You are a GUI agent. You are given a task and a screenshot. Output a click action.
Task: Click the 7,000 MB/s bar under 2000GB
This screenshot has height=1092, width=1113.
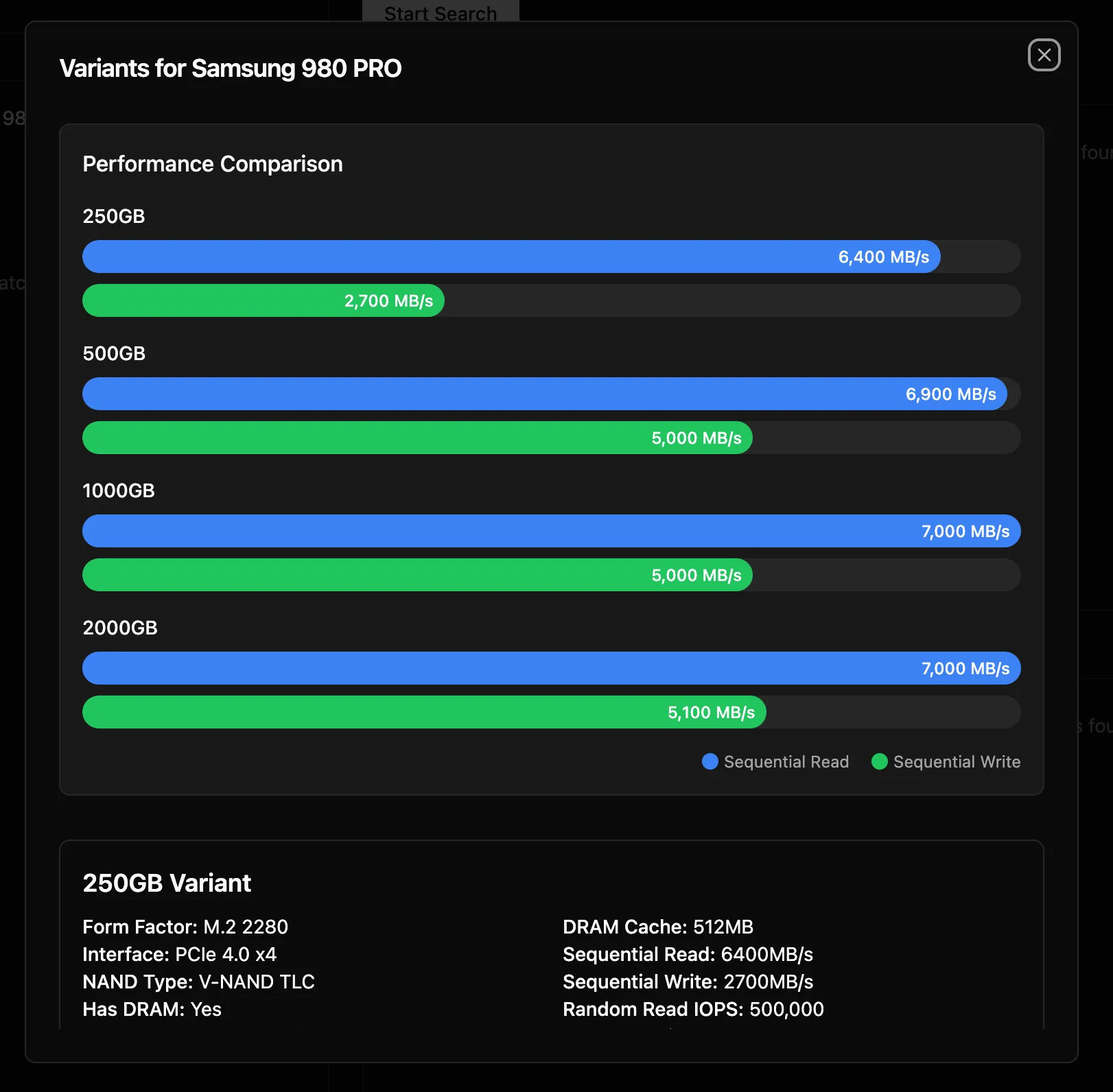pos(552,668)
